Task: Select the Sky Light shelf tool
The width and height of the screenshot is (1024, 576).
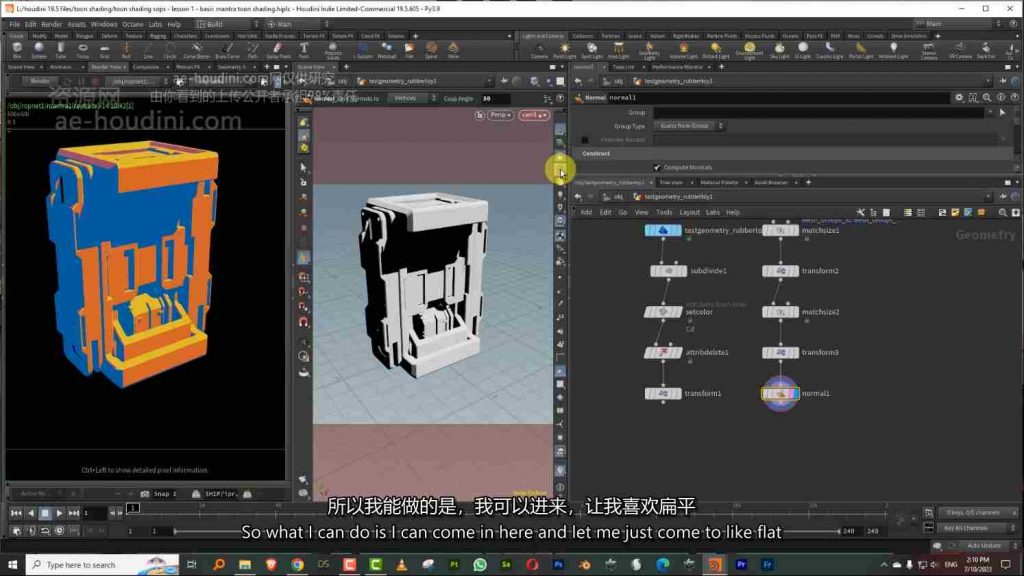Action: (x=779, y=50)
